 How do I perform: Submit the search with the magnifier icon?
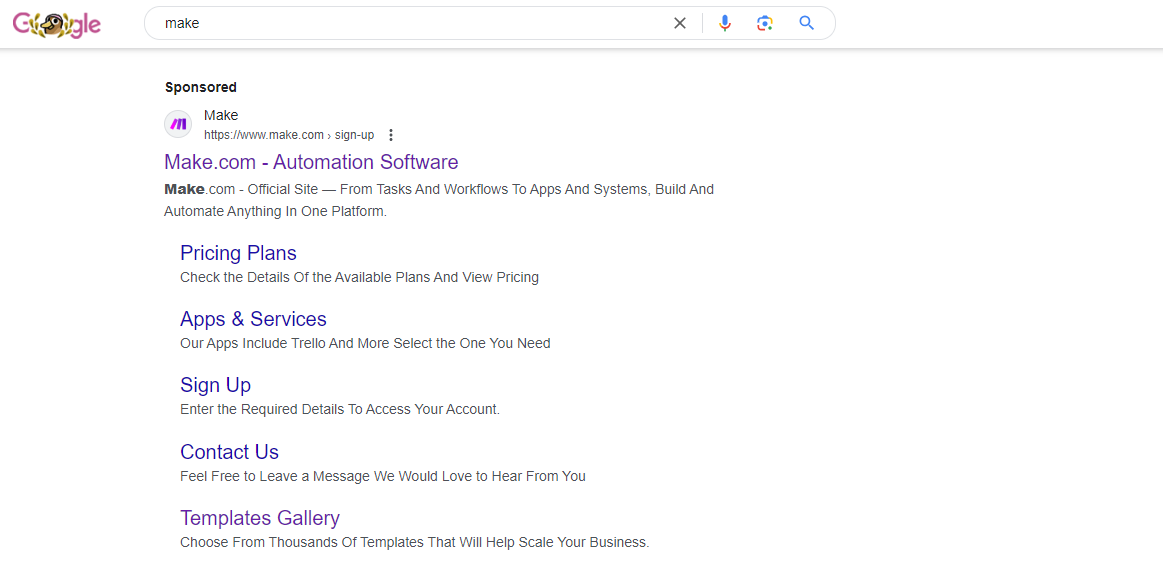click(x=806, y=23)
